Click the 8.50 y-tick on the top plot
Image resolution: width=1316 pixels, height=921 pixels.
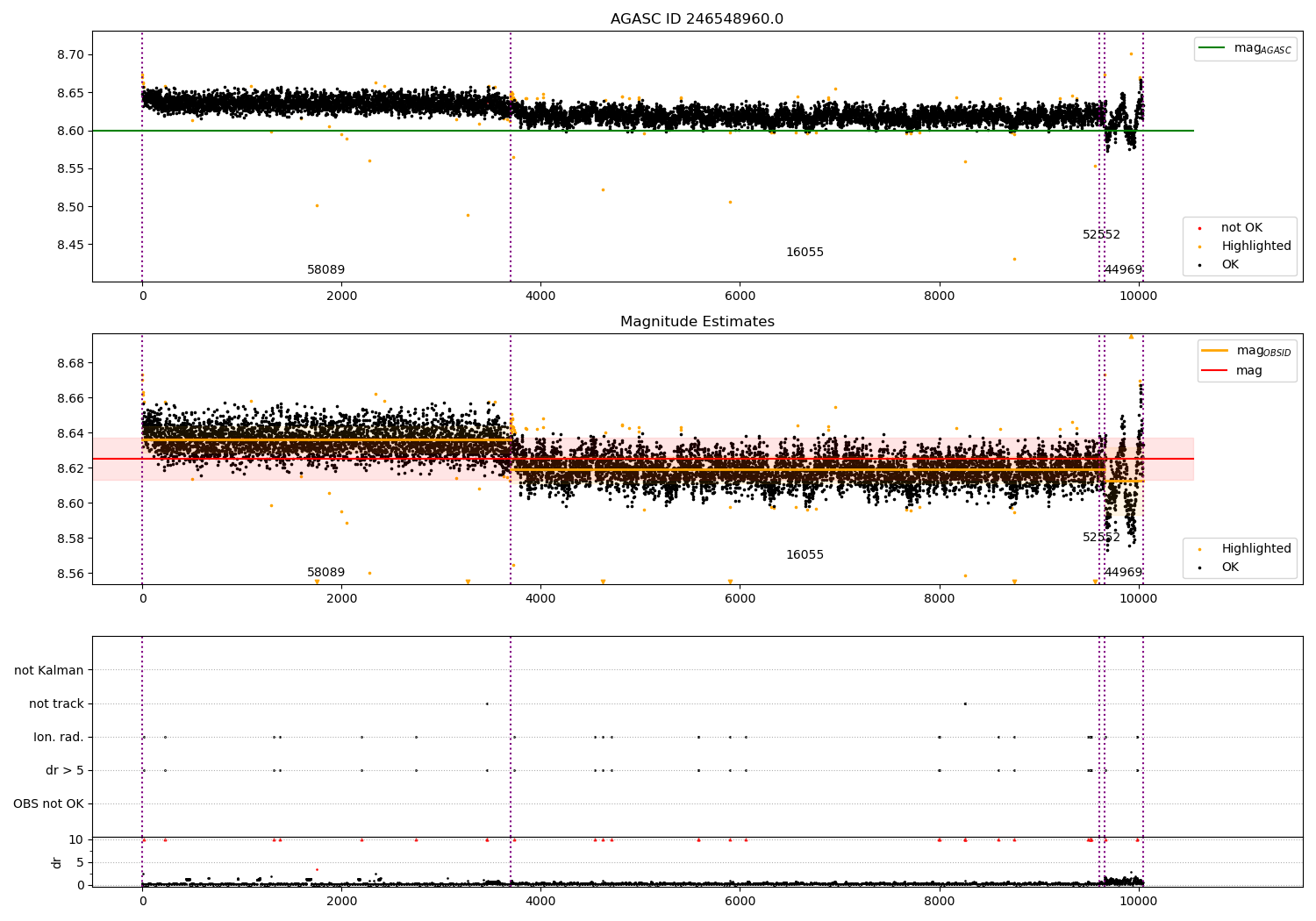pyautogui.click(x=70, y=207)
